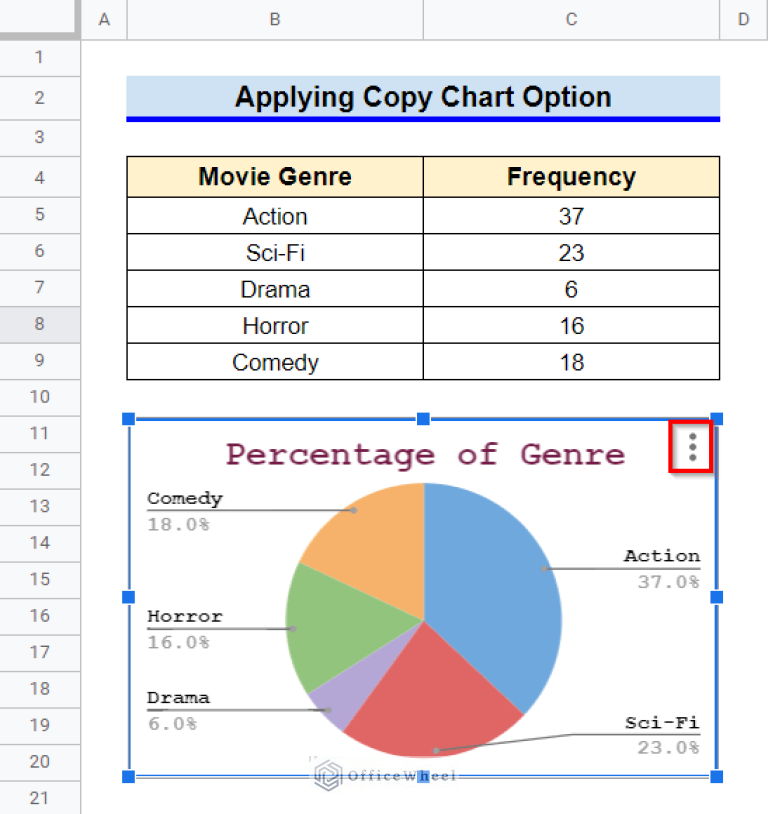Click the top-center chart resize handle
The height and width of the screenshot is (814, 768).
pyautogui.click(x=423, y=420)
